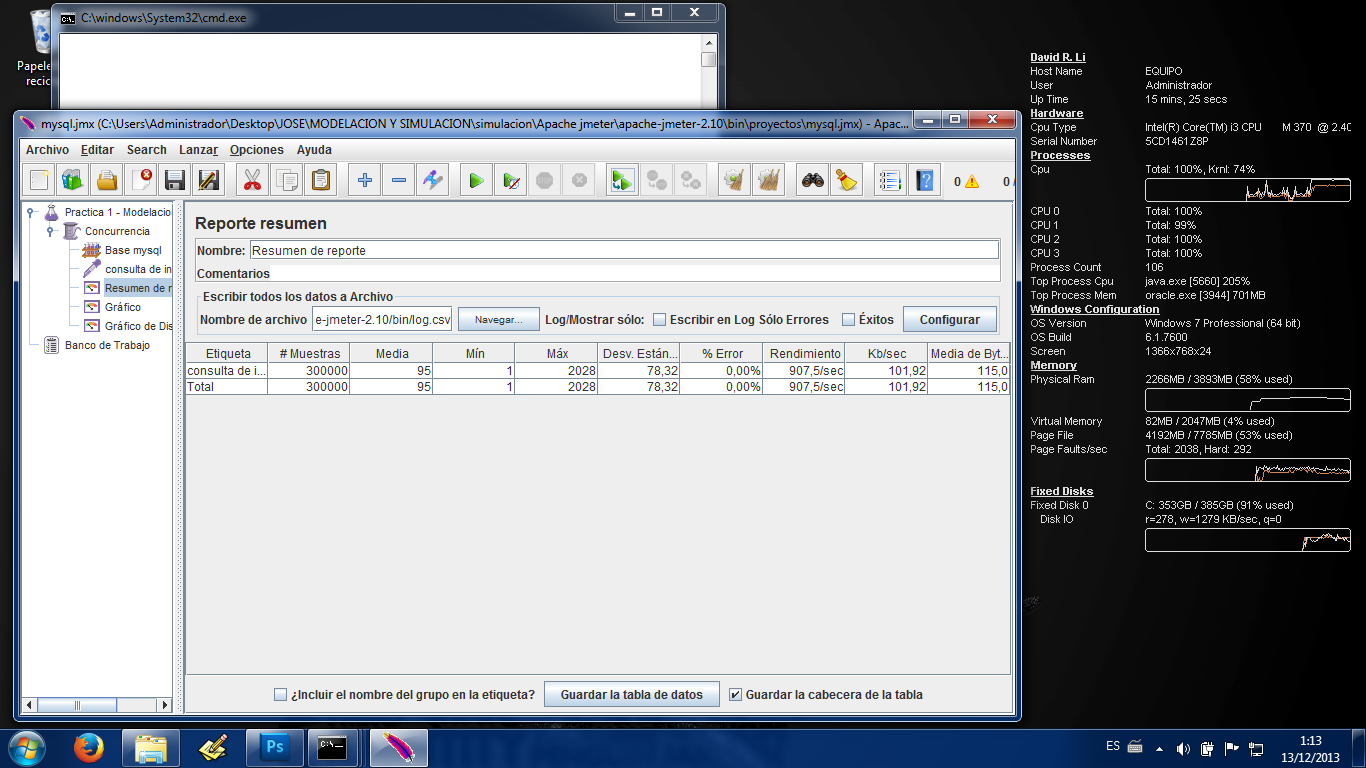Collapse the Concurrencia thread group node
Viewport: 1366px width, 768px height.
coord(50,231)
